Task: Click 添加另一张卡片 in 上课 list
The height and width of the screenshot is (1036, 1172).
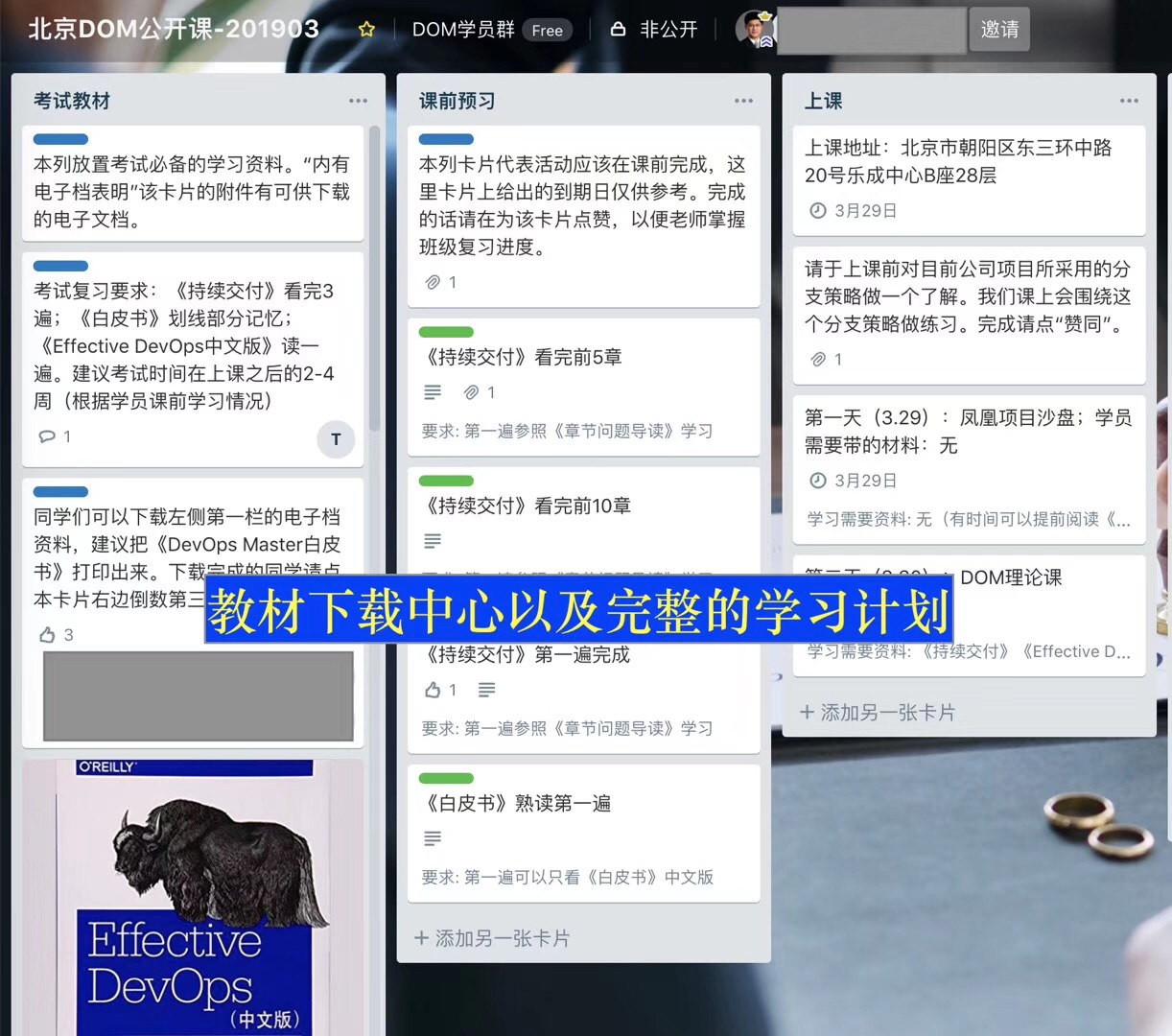Action: pyautogui.click(x=879, y=713)
